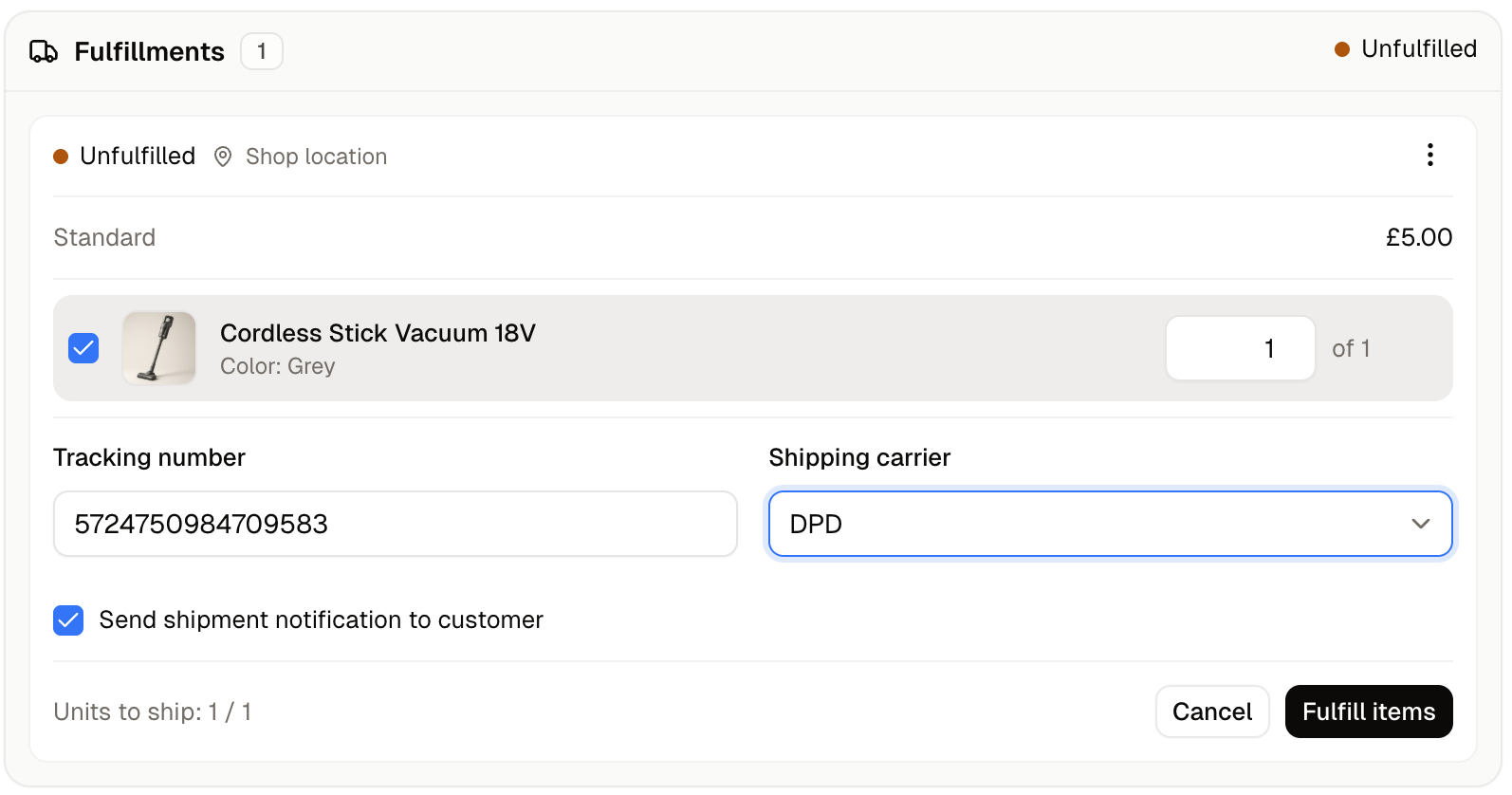This screenshot has width=1512, height=795.
Task: Click the Cordless Stick Vacuum 18V title
Action: 378,333
